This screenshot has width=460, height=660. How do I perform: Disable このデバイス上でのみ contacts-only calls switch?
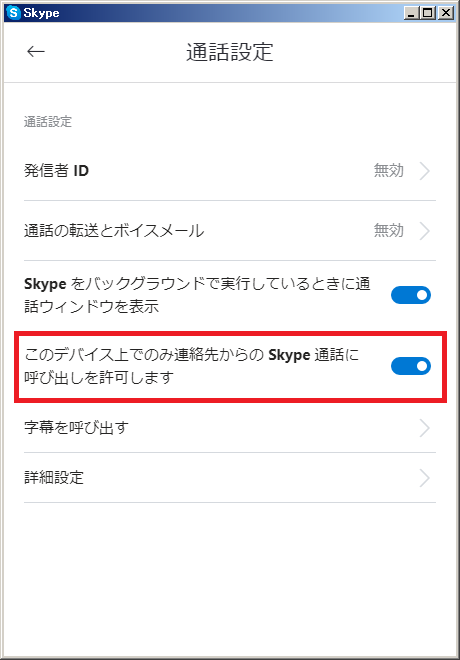coord(411,366)
